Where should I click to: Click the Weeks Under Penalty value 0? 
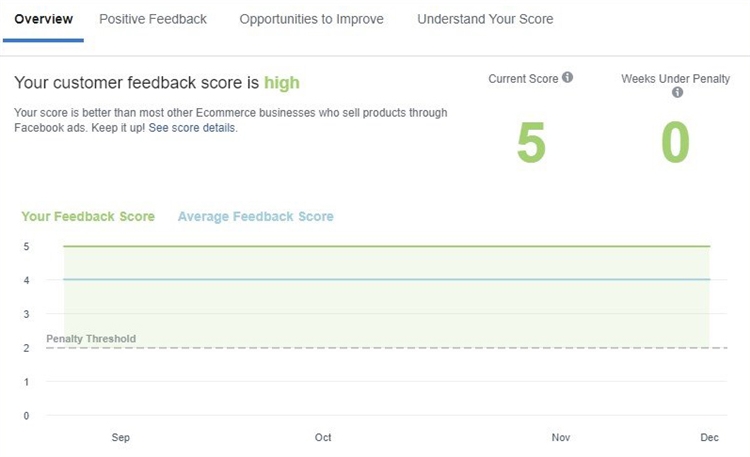[676, 143]
